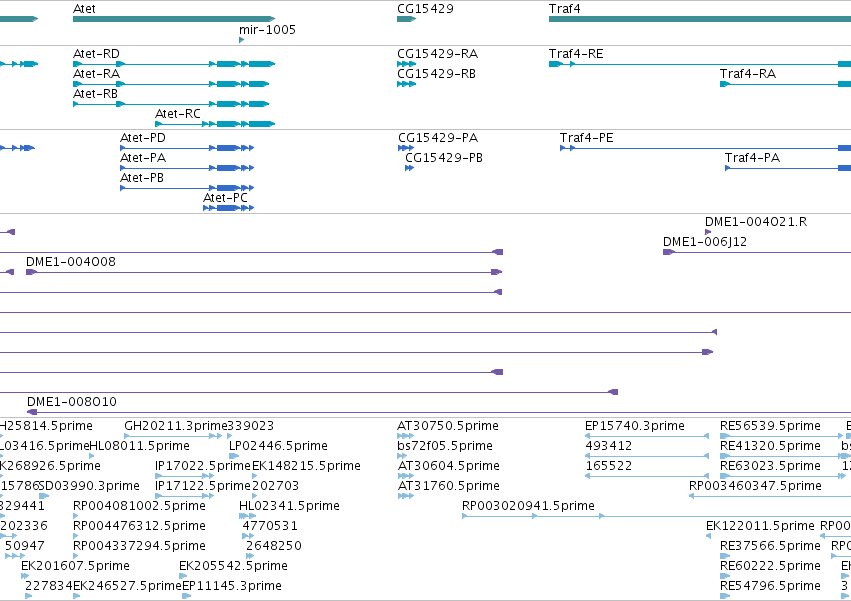Image resolution: width=851 pixels, height=601 pixels.
Task: Select the RP004081002.5prime EST label
Action: pos(139,506)
